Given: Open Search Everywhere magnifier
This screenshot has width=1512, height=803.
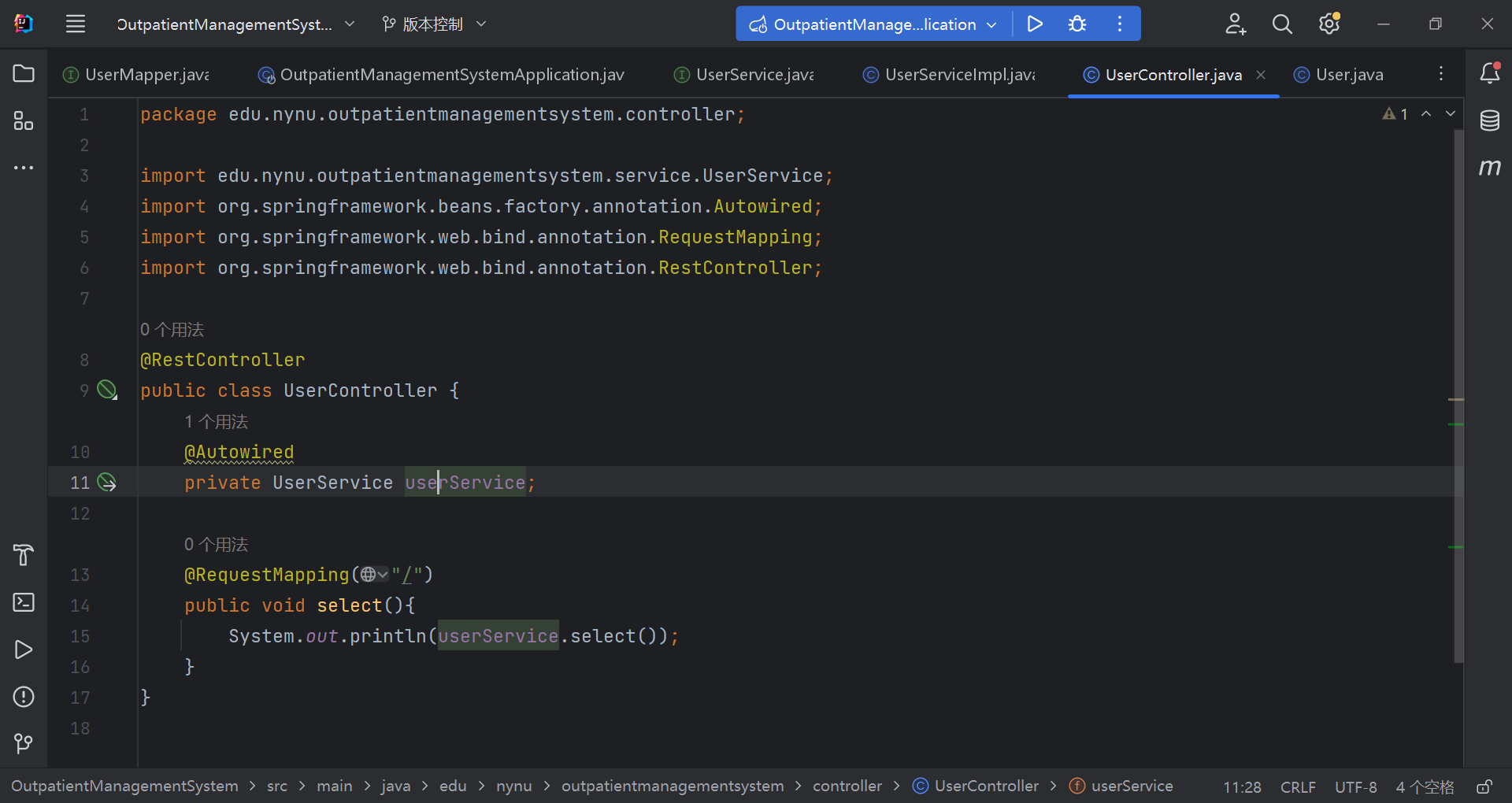Looking at the screenshot, I should tap(1282, 24).
